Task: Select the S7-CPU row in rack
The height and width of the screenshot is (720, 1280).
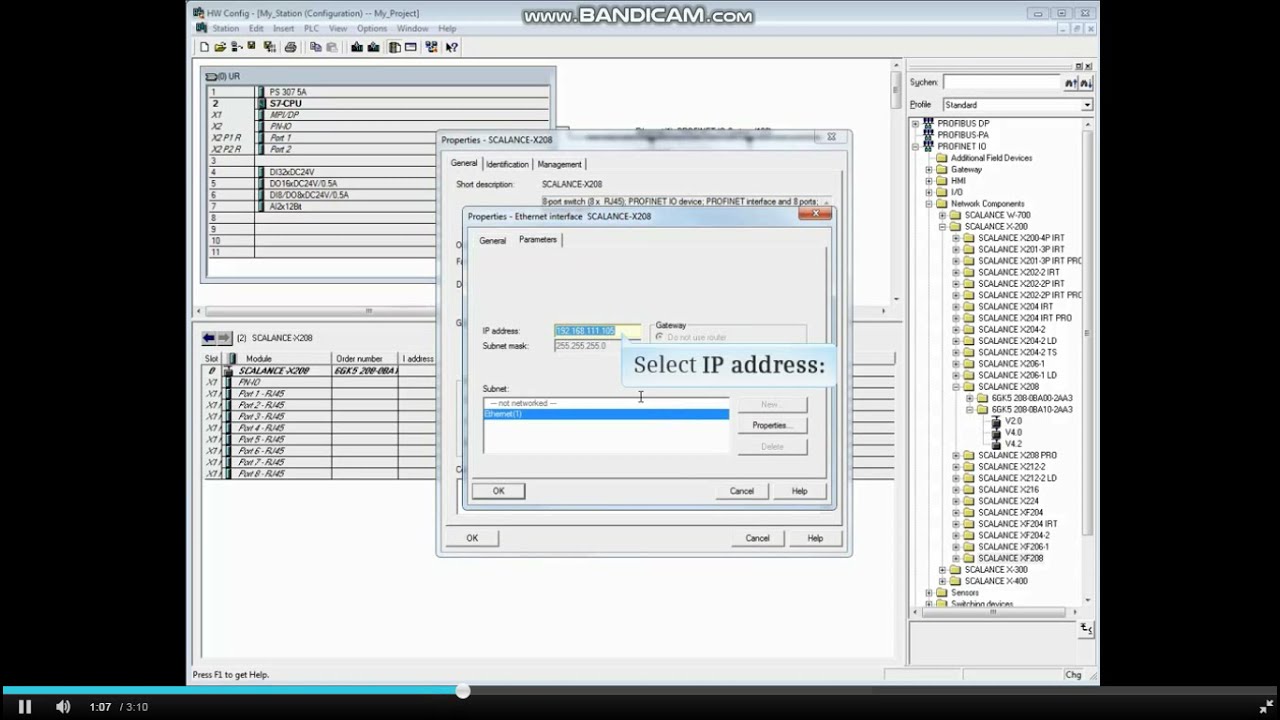Action: pyautogui.click(x=378, y=103)
